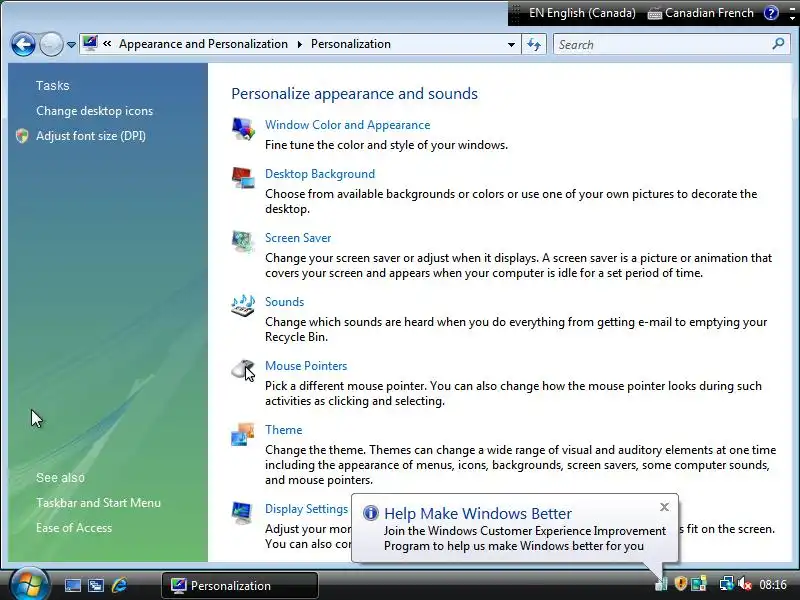Viewport: 800px width, 600px height.
Task: Click the Sounds musical notes icon
Action: [243, 305]
